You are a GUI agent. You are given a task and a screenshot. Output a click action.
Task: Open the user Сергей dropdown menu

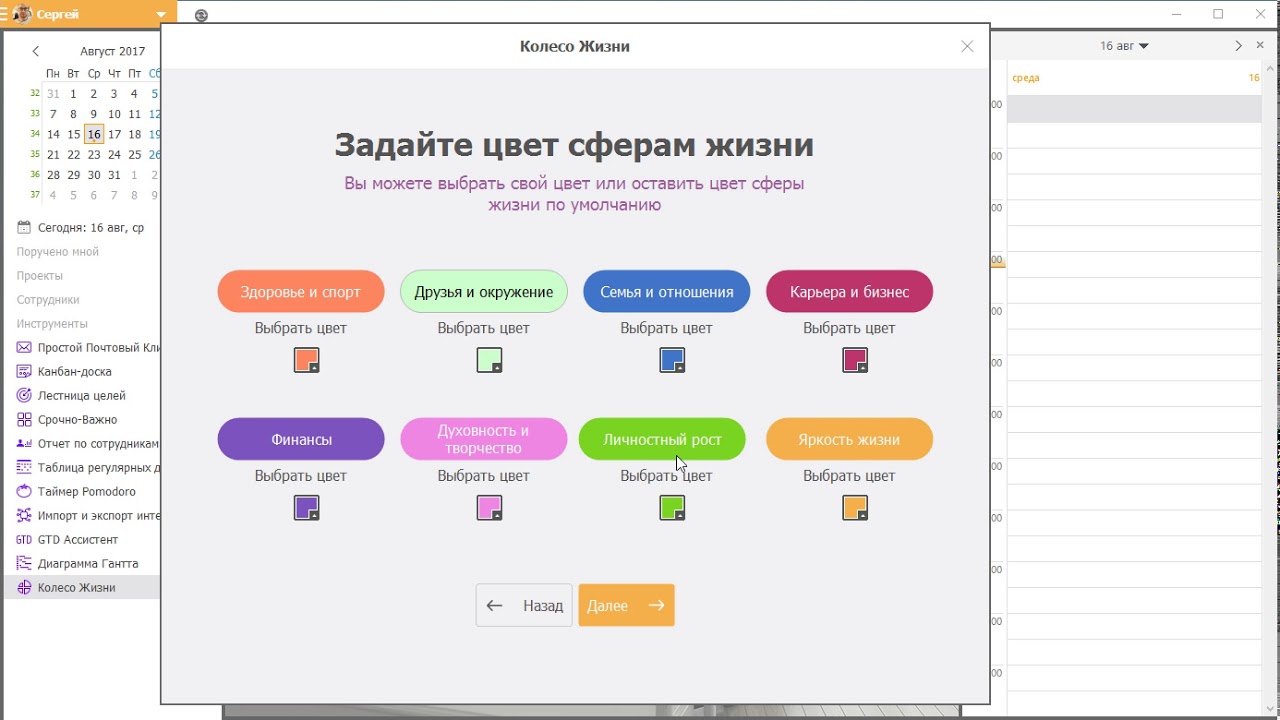(x=161, y=15)
